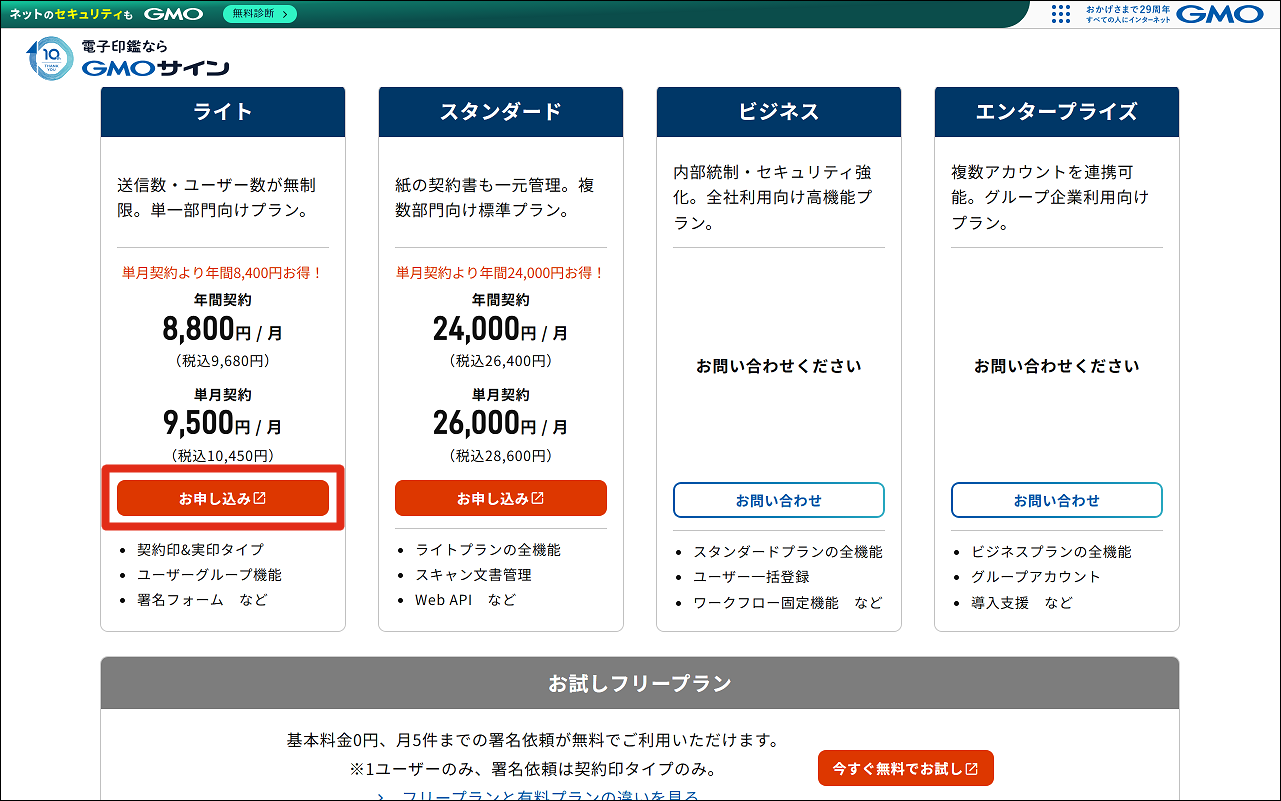Screen dimensions: 1281x801
Task: Click the arrow chevron inside 無料診断 button
Action: coord(283,15)
